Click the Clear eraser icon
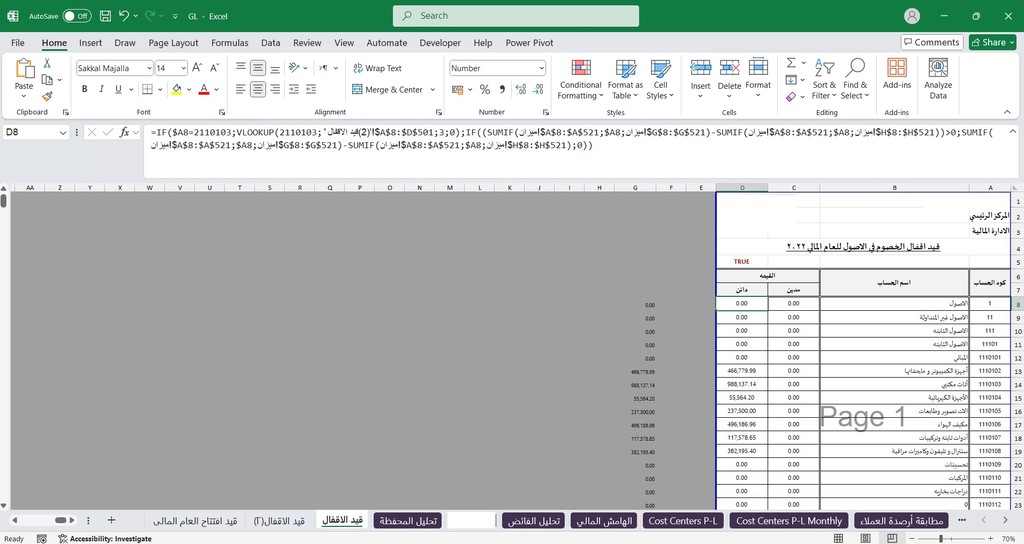This screenshot has height=544, width=1024. coord(791,97)
